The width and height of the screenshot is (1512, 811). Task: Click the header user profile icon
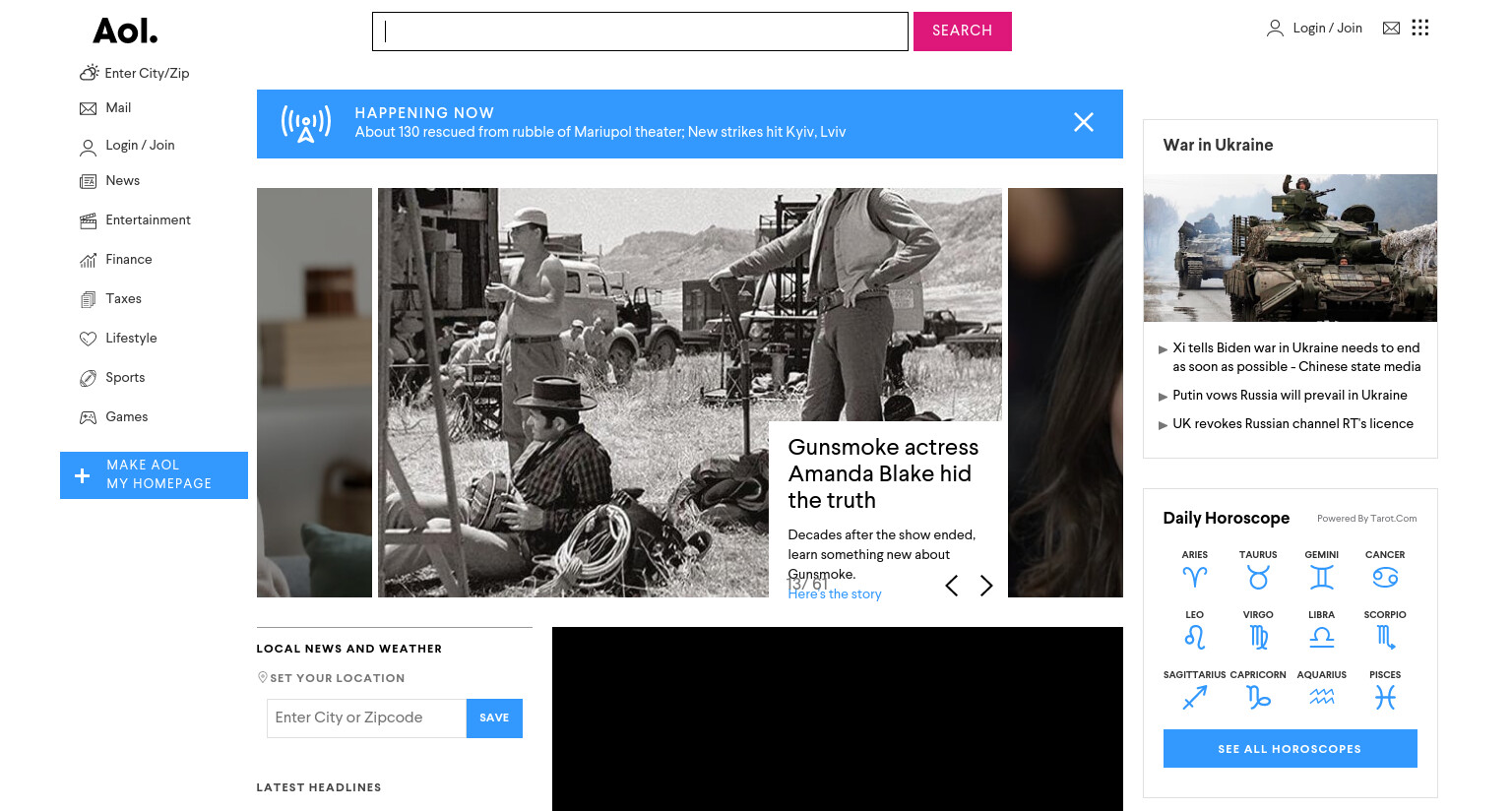pyautogui.click(x=1275, y=28)
